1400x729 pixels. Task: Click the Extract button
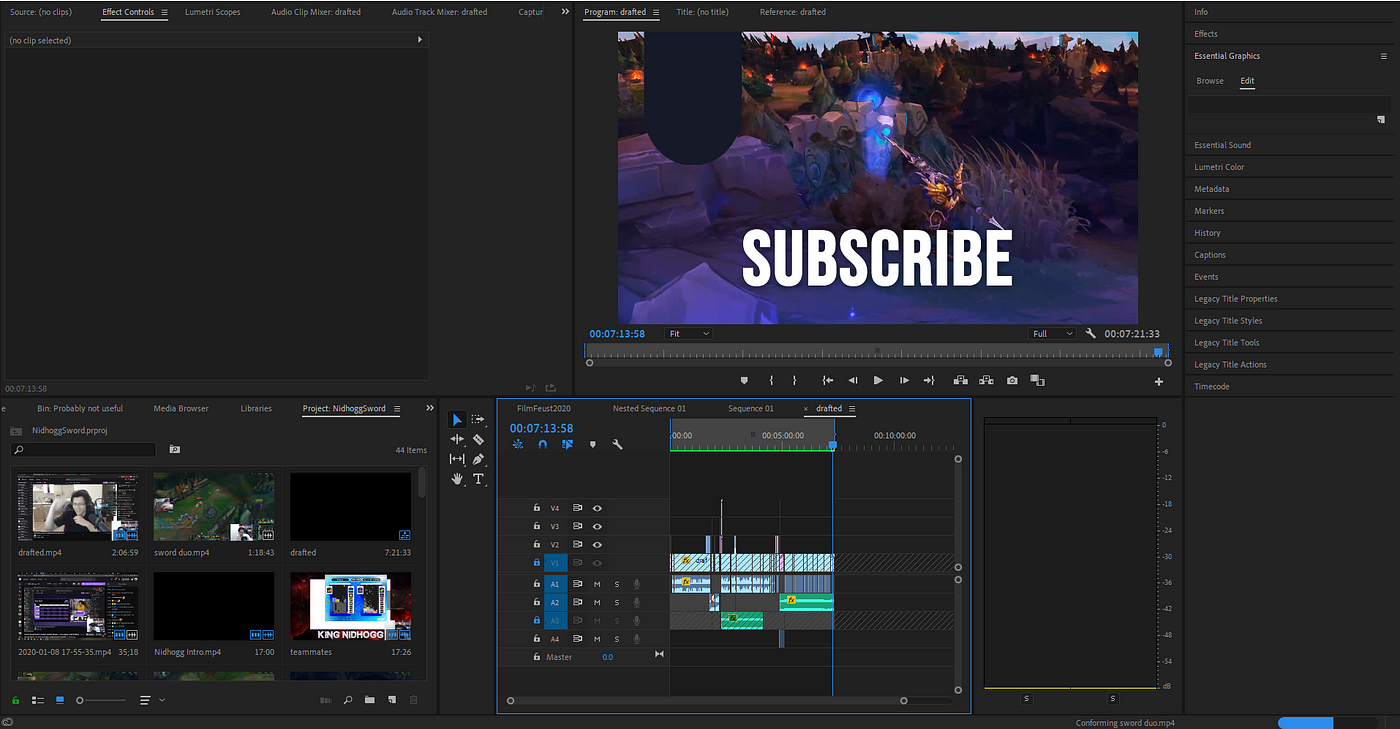[x=986, y=380]
